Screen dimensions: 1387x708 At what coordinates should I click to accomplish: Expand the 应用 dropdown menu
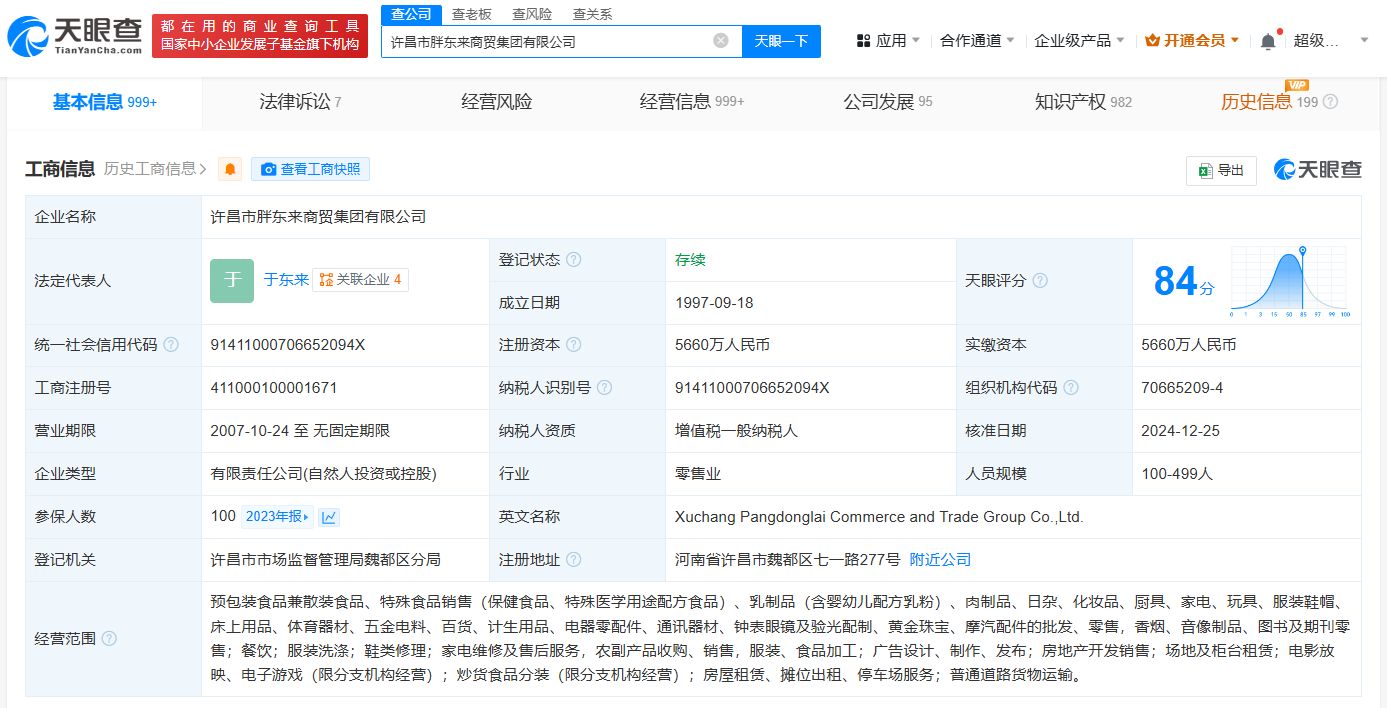pos(889,41)
